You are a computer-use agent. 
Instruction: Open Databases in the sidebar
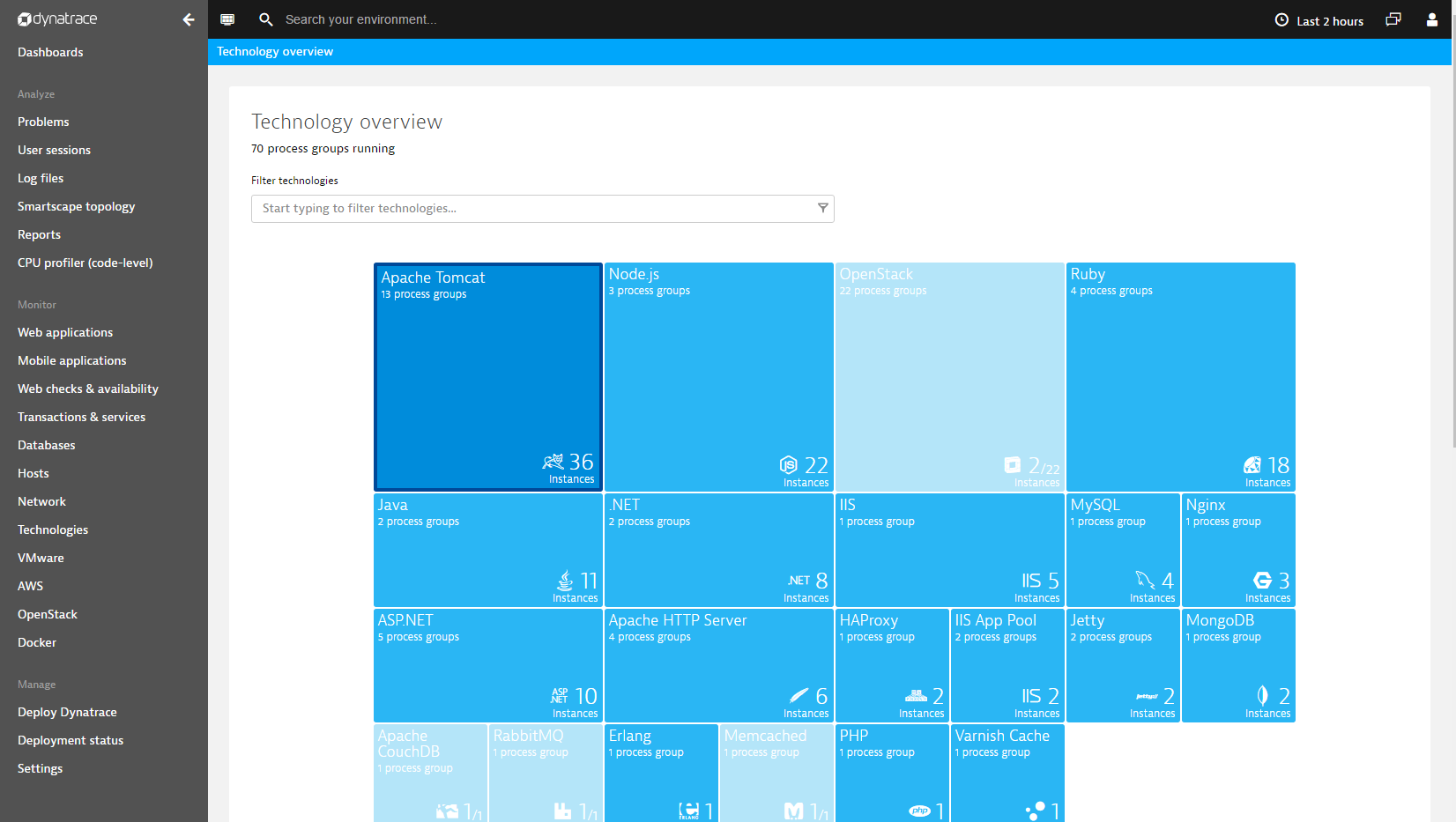pos(46,445)
